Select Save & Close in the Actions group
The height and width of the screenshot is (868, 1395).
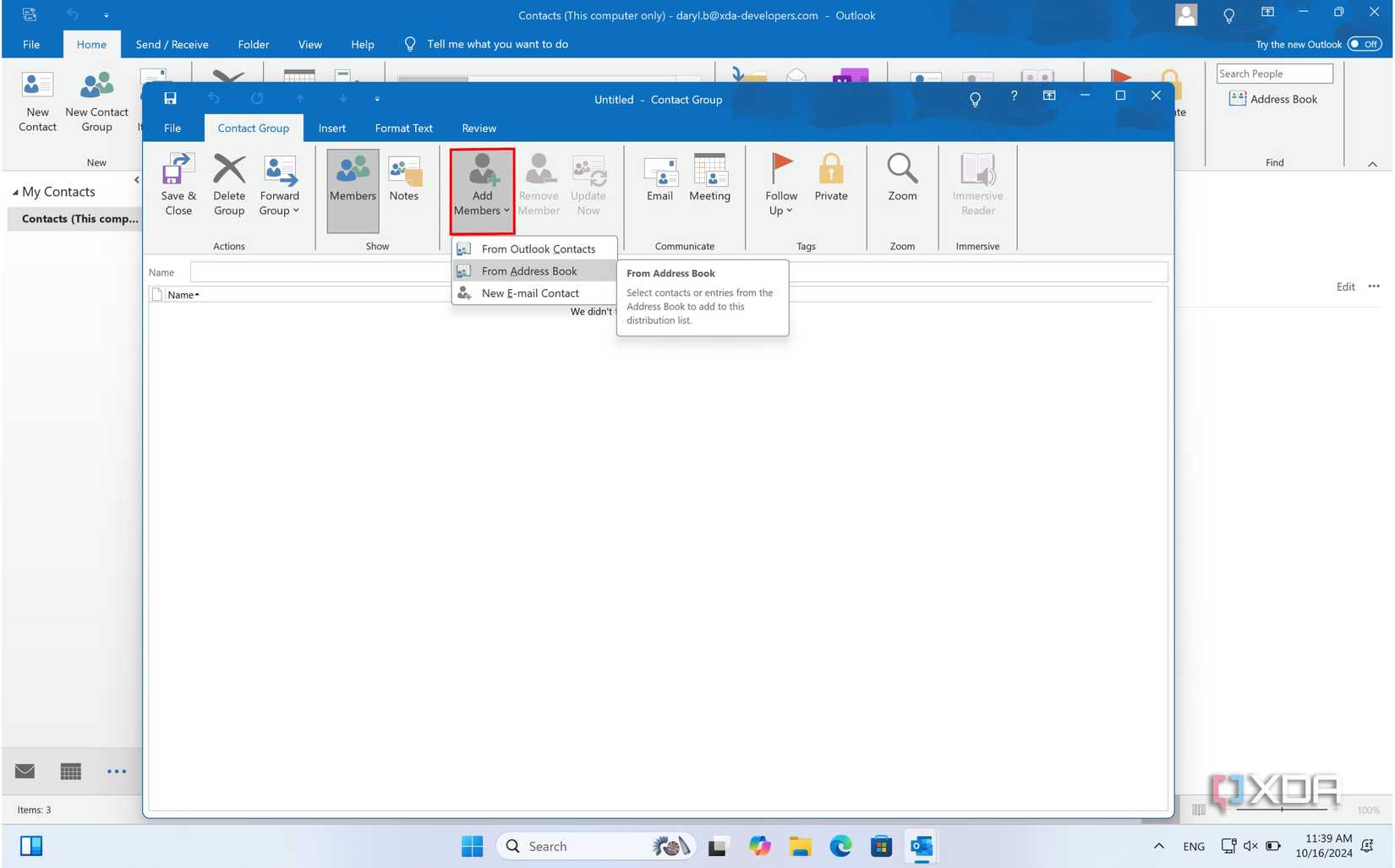tap(178, 183)
